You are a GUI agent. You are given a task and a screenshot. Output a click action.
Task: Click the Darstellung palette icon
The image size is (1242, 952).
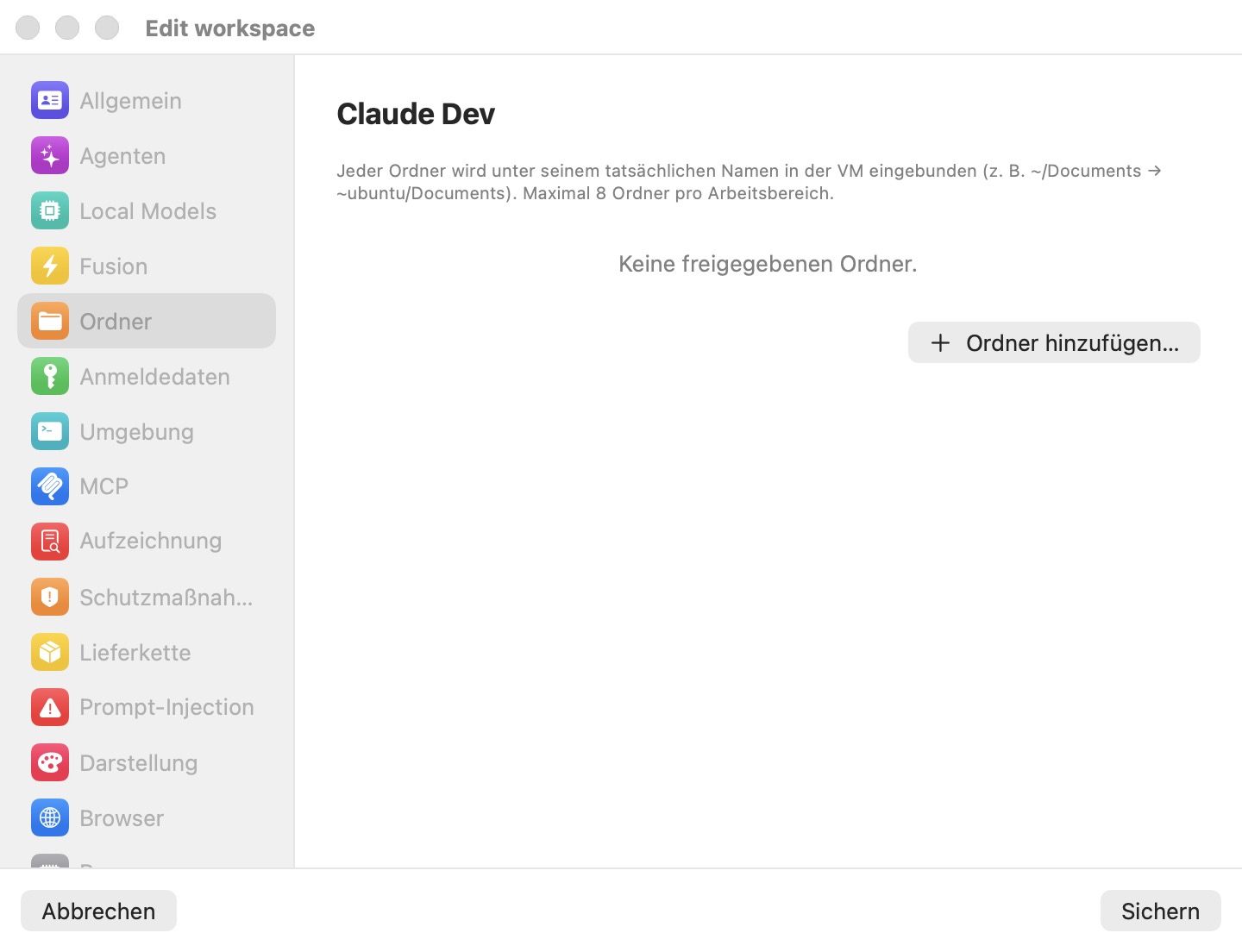click(50, 762)
